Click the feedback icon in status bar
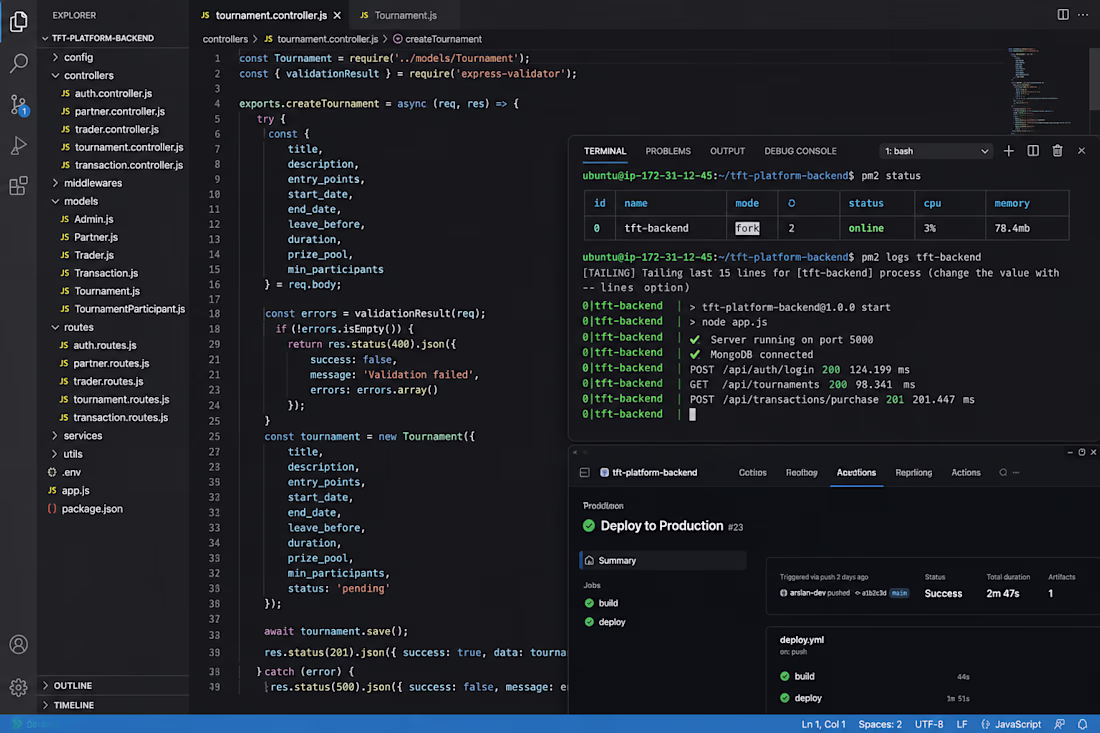This screenshot has height=733, width=1100. click(1059, 724)
